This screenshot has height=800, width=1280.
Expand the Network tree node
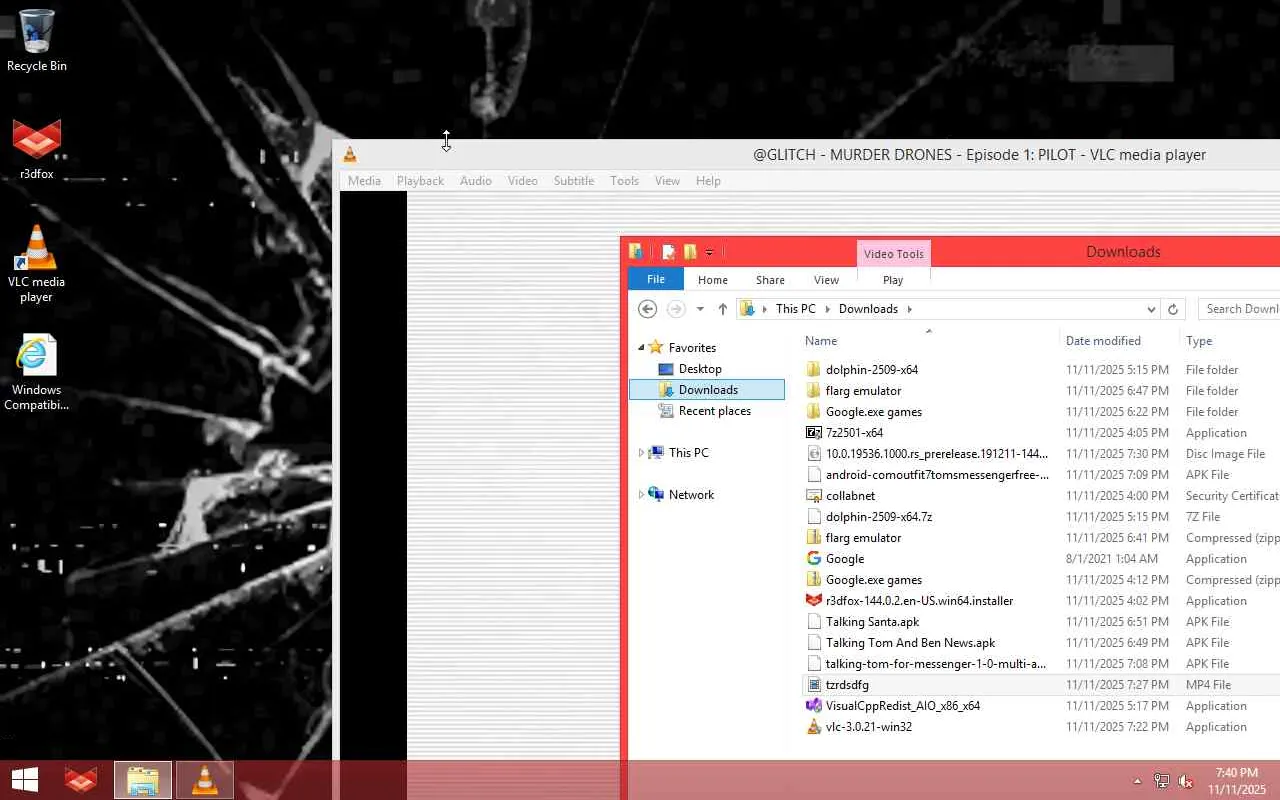[x=641, y=495]
